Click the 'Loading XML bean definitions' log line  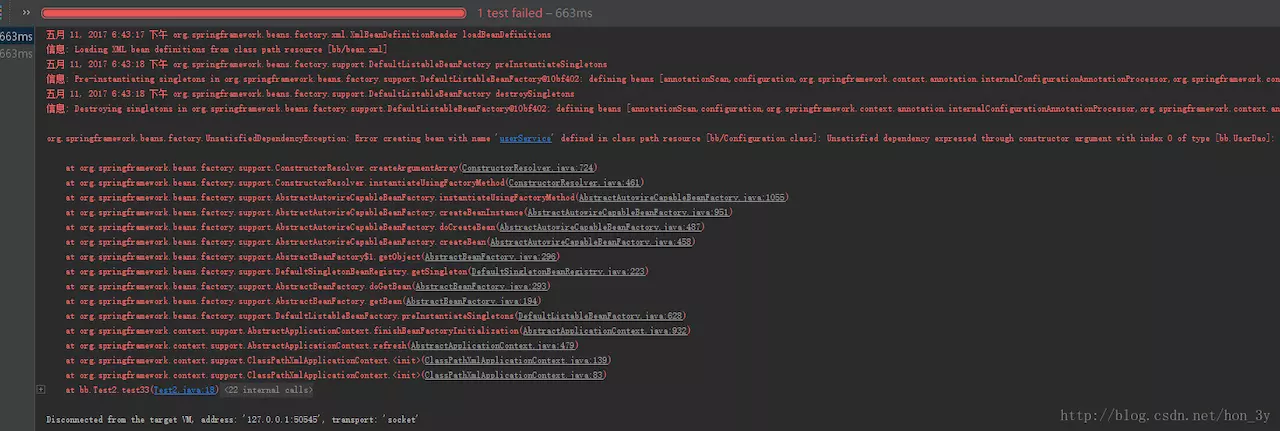point(216,49)
